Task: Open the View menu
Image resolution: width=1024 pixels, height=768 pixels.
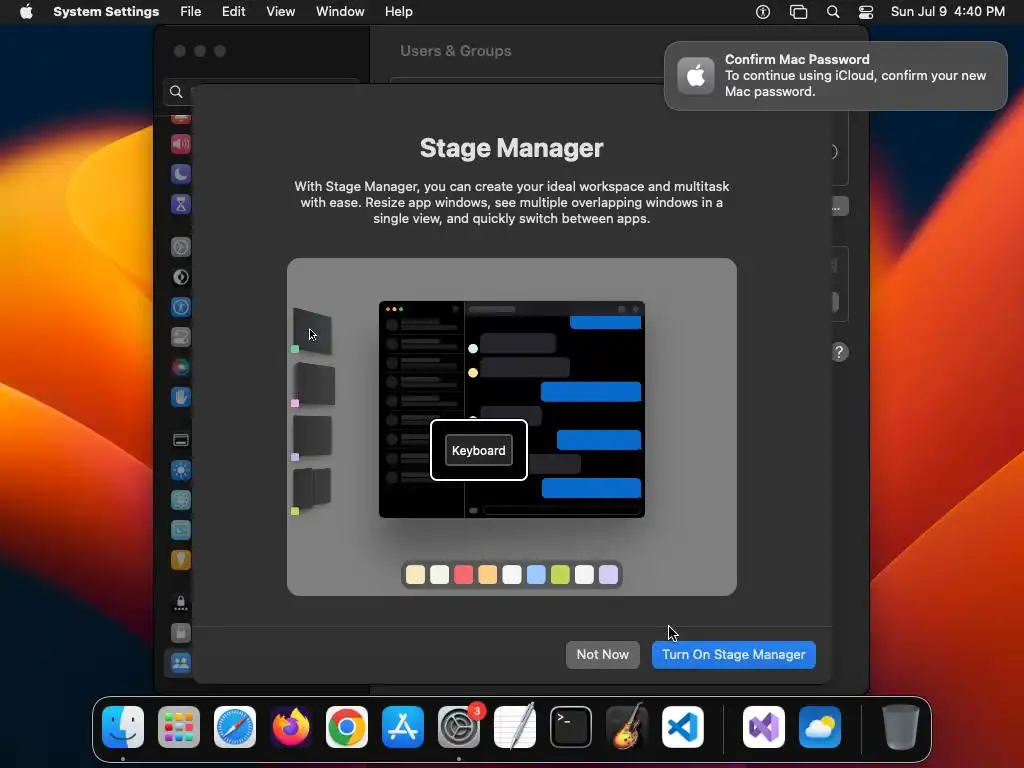Action: (x=280, y=12)
